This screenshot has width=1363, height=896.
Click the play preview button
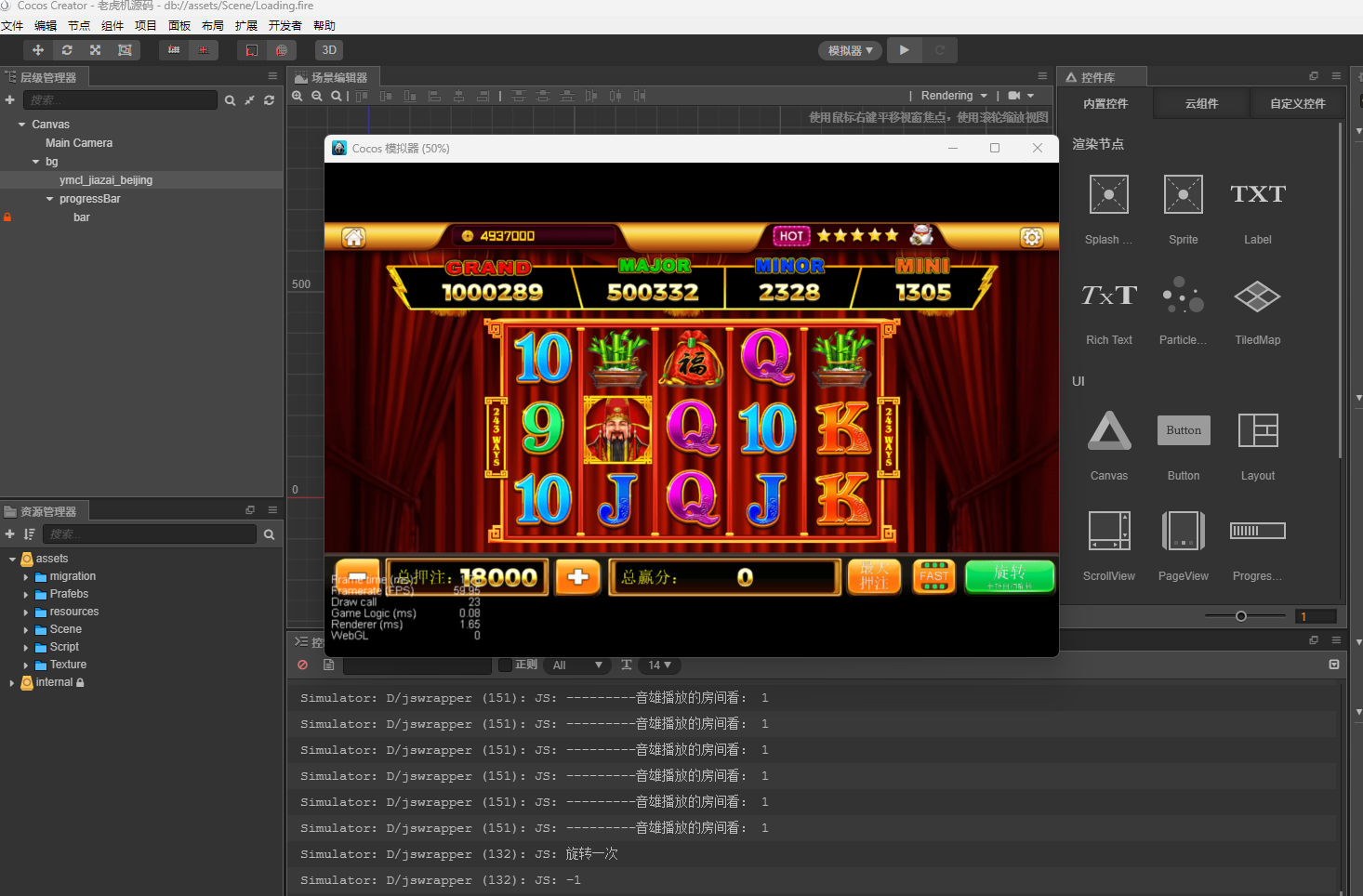click(x=904, y=50)
